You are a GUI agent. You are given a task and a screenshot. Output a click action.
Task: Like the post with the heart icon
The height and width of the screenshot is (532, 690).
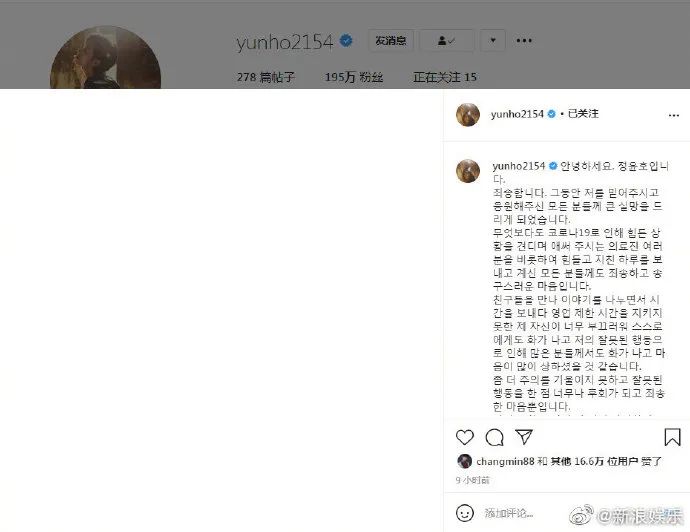click(x=465, y=437)
